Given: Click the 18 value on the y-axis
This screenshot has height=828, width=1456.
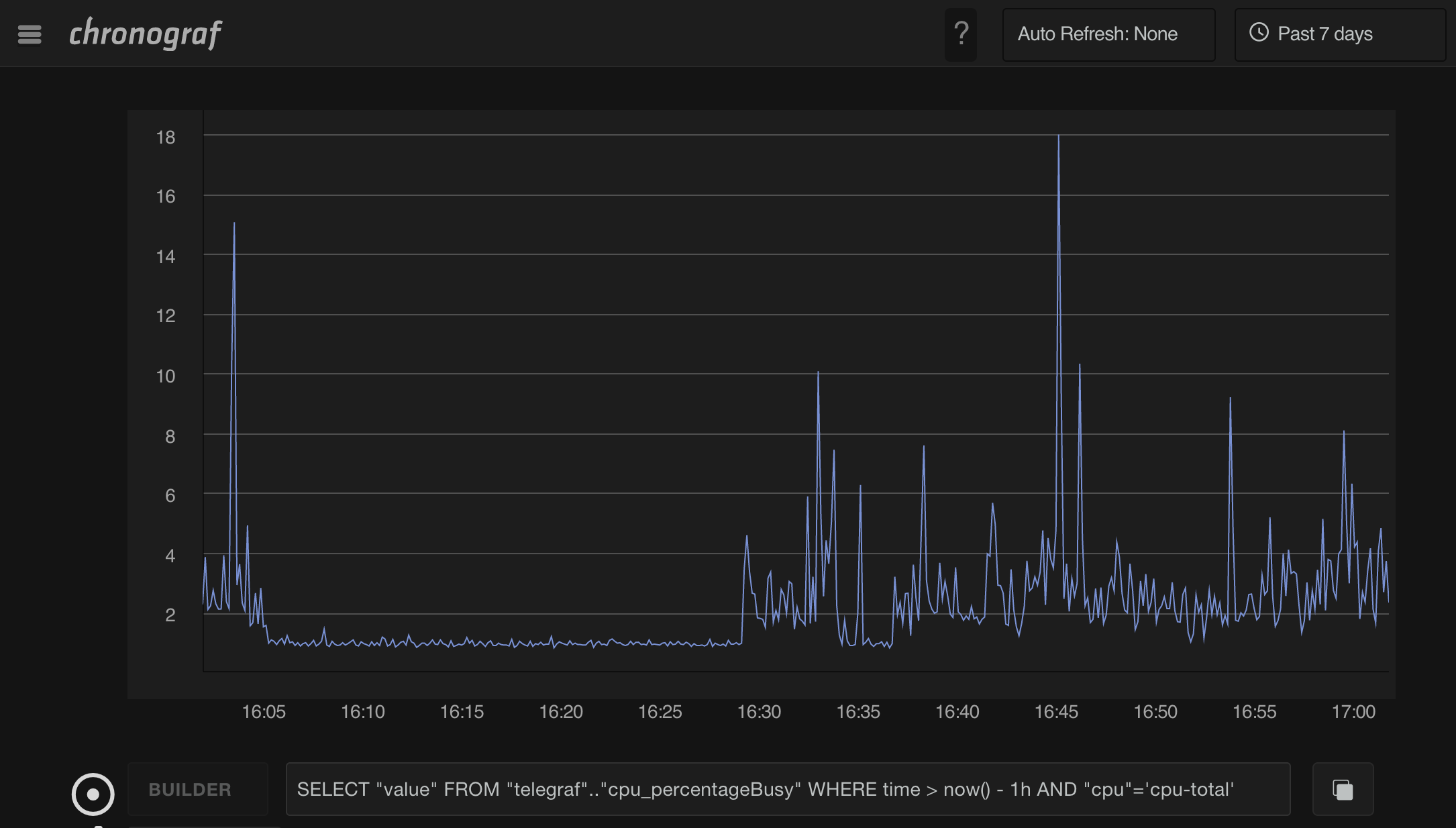Looking at the screenshot, I should click(166, 137).
